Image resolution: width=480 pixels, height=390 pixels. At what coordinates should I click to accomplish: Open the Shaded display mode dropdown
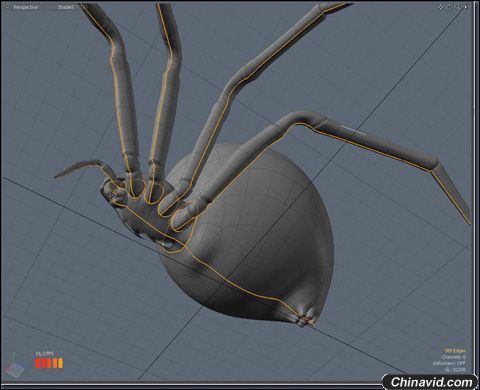point(65,7)
